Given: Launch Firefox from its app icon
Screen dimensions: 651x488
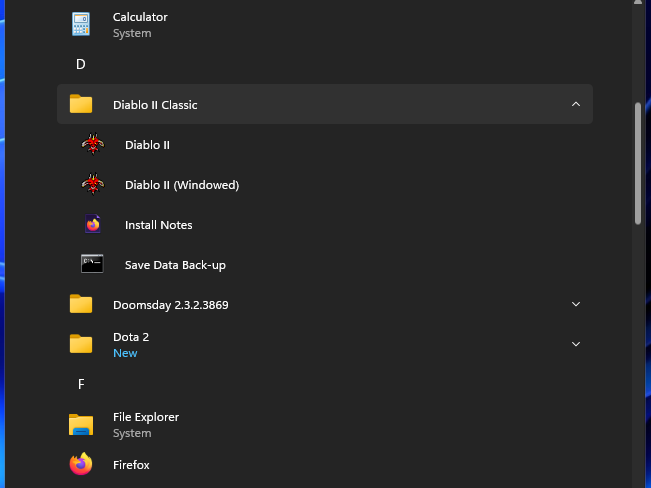Looking at the screenshot, I should click(x=81, y=464).
